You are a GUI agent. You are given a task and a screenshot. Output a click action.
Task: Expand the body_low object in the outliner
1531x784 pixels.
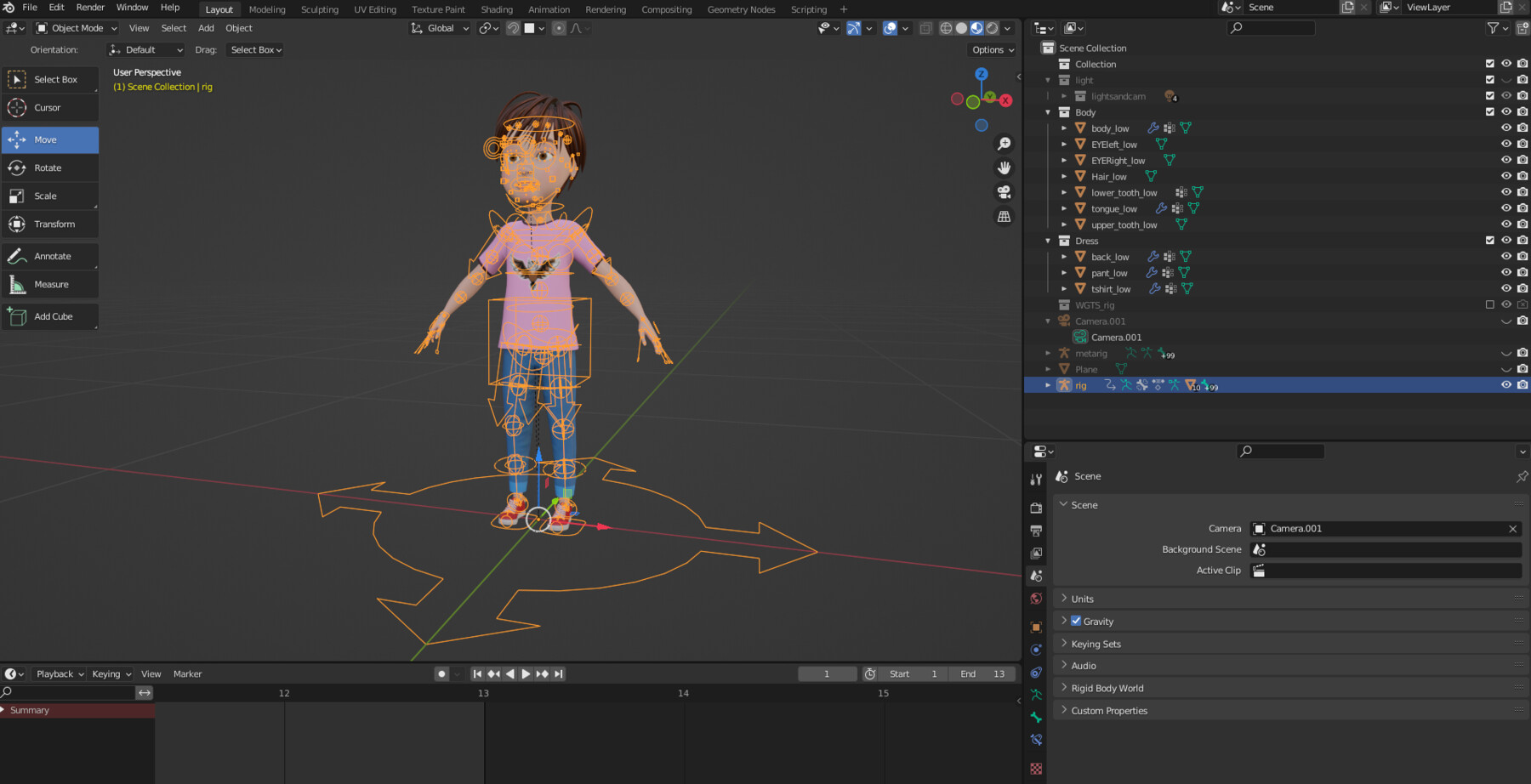(x=1064, y=128)
